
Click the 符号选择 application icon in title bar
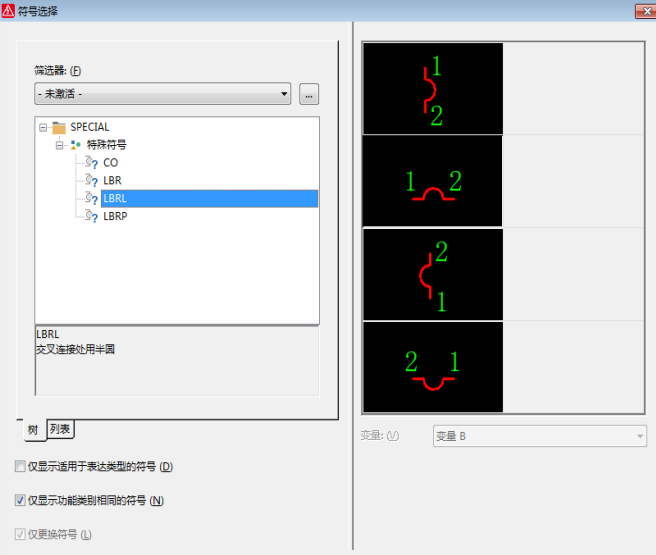(8, 11)
